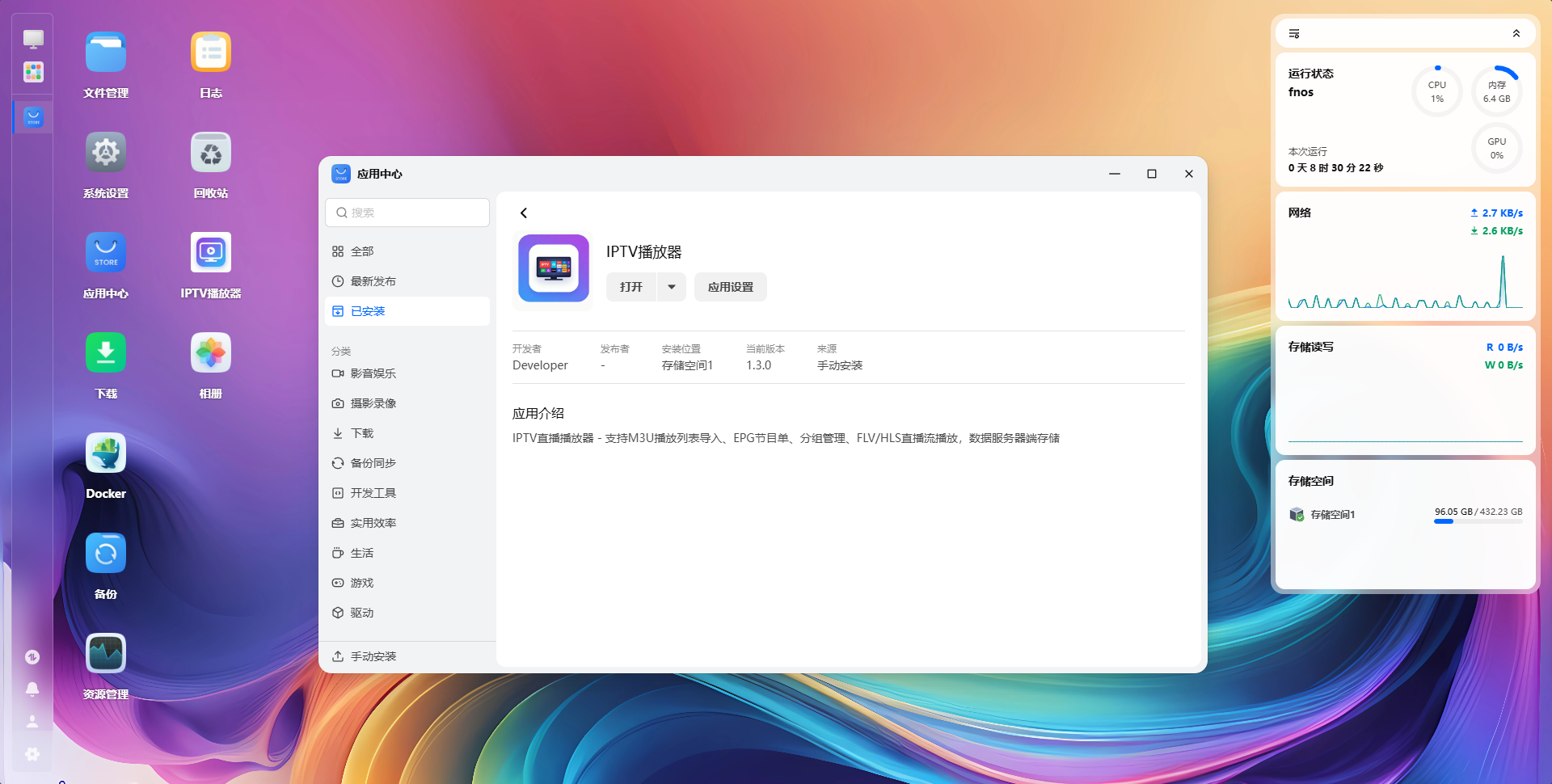1552x784 pixels.
Task: Open the 系统设置 desktop icon
Action: click(x=106, y=153)
